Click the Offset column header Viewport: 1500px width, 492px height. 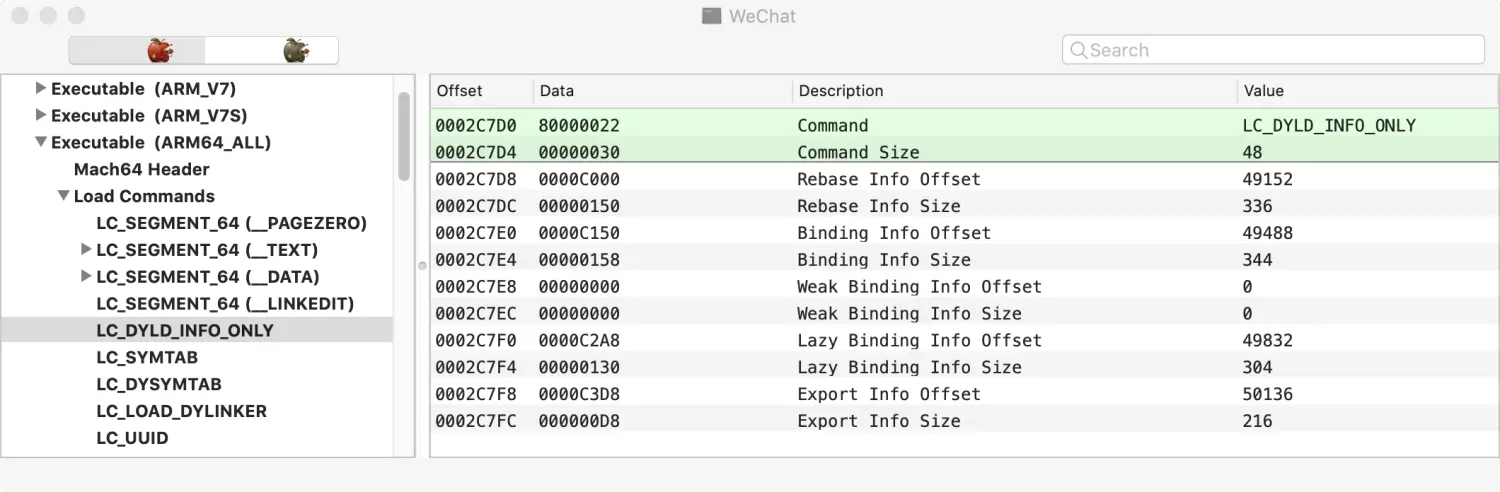(x=460, y=91)
